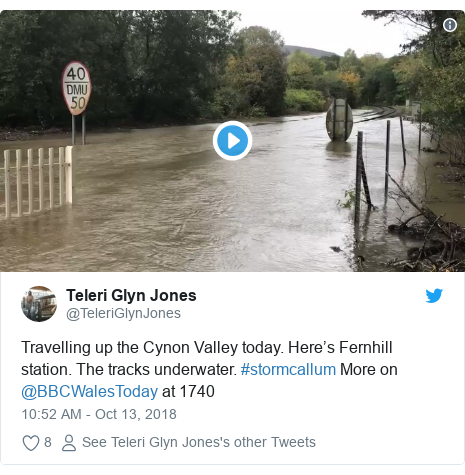Open the @BBCWalesToday mention

[x=89, y=391]
